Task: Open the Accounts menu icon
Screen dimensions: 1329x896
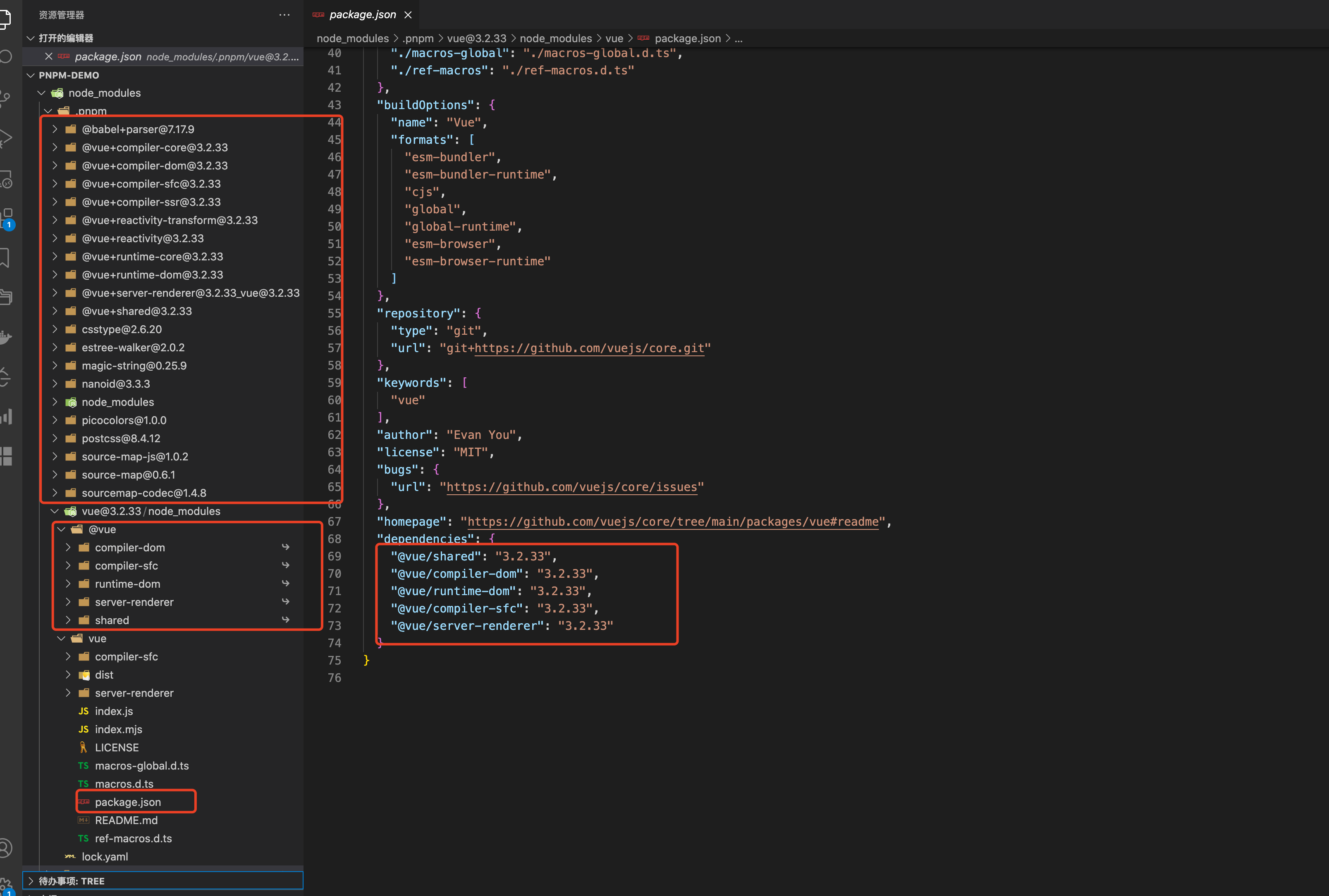Action: click(x=5, y=848)
